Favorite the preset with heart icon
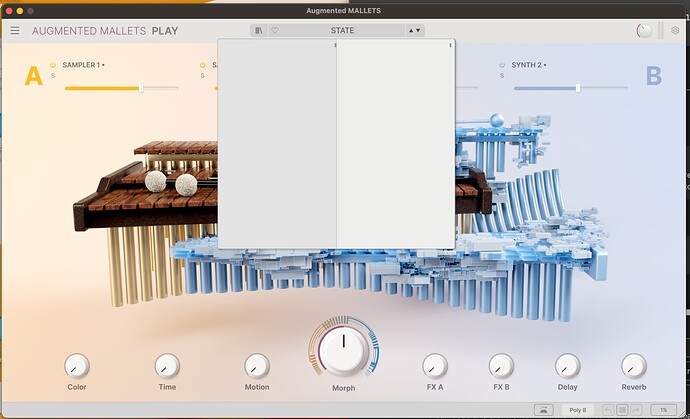690x419 pixels. tap(275, 30)
